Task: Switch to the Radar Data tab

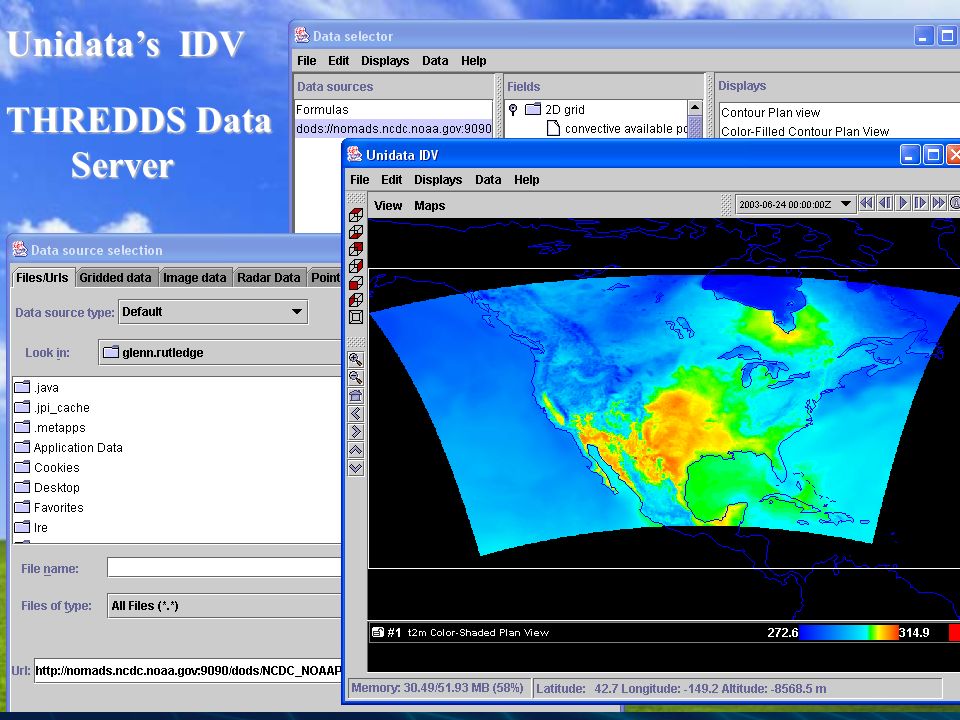Action: pos(269,277)
